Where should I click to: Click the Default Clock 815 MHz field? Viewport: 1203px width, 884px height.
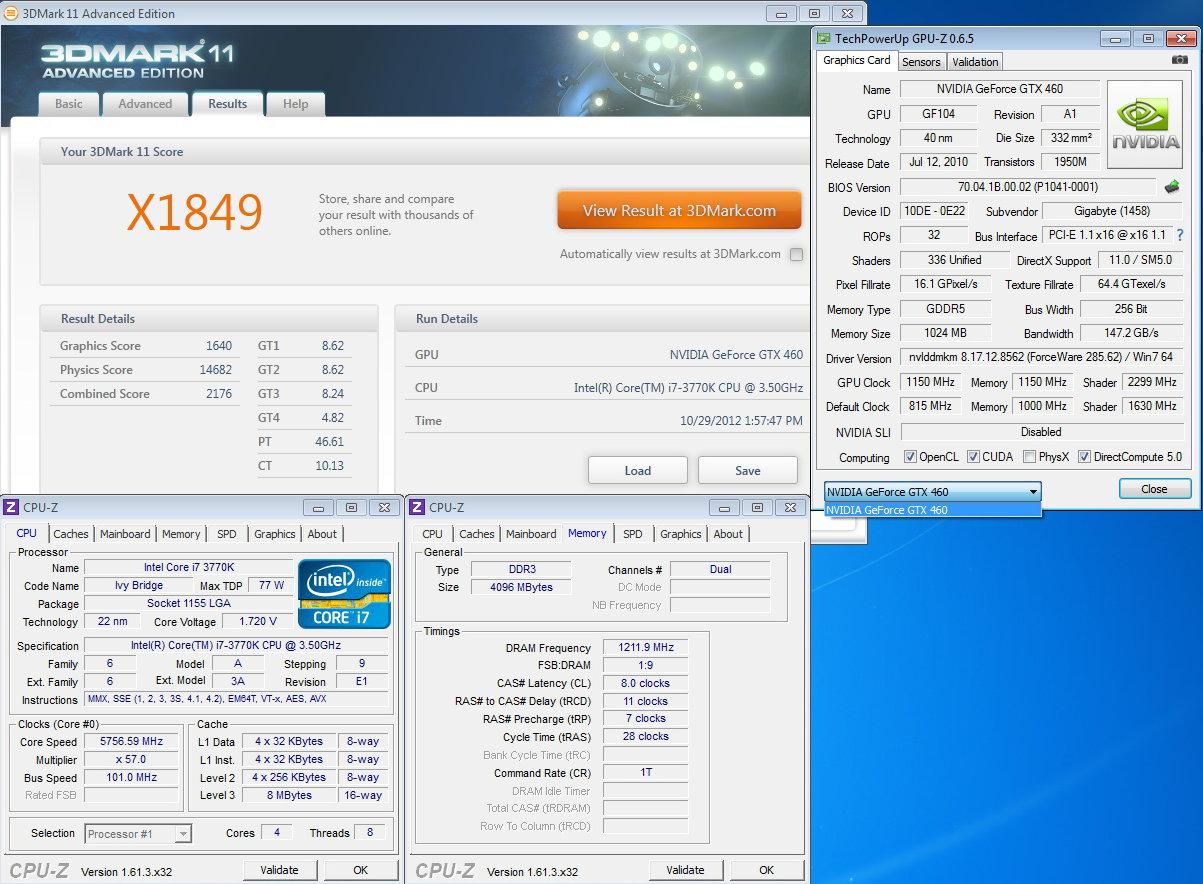tap(932, 406)
